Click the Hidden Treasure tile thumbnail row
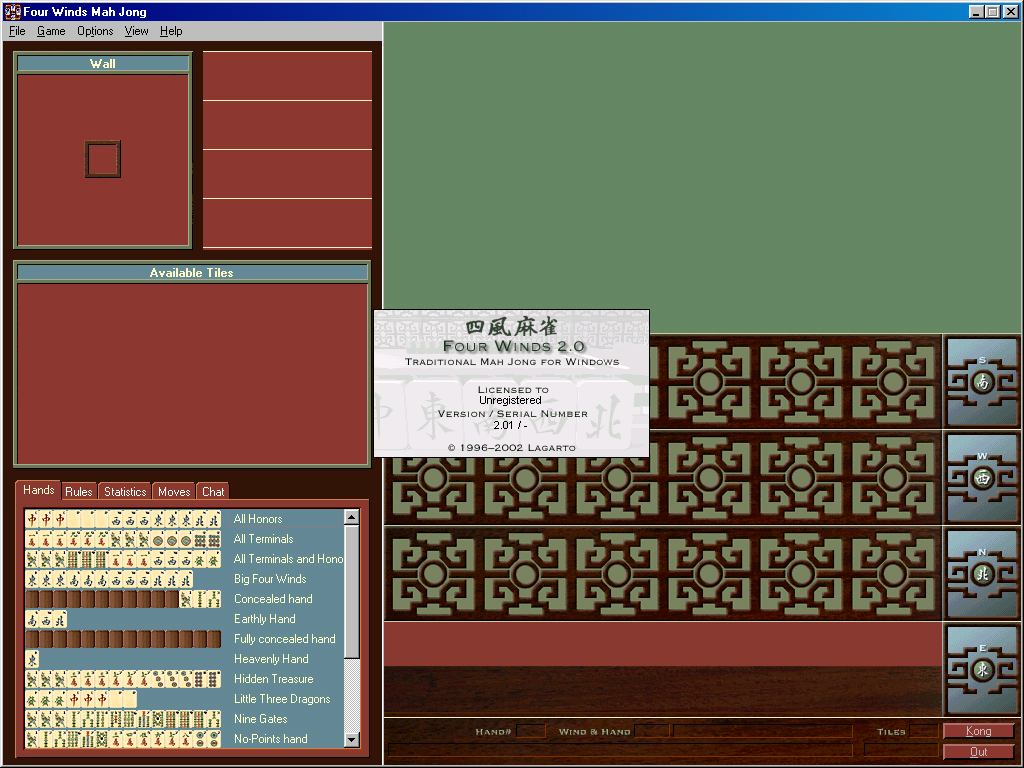Image resolution: width=1024 pixels, height=768 pixels. (123, 679)
